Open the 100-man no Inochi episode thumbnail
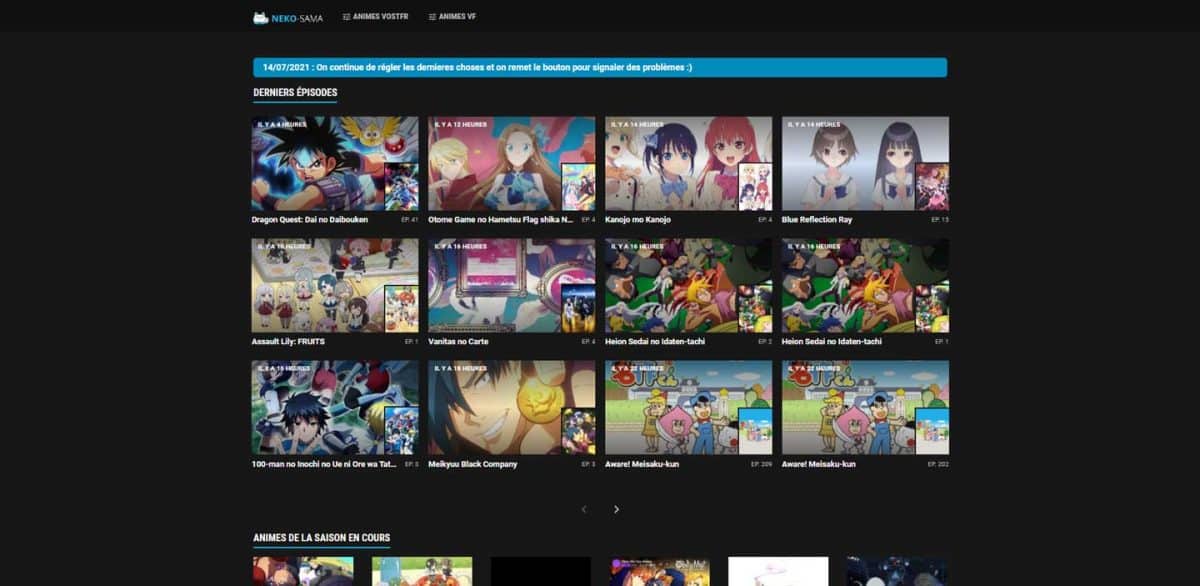This screenshot has width=1200, height=586. click(x=335, y=407)
